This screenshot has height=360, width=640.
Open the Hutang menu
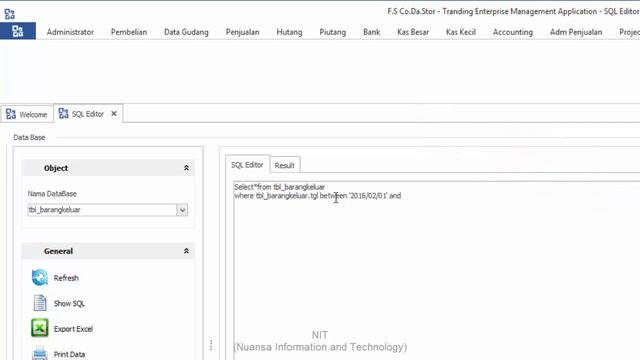tap(289, 32)
